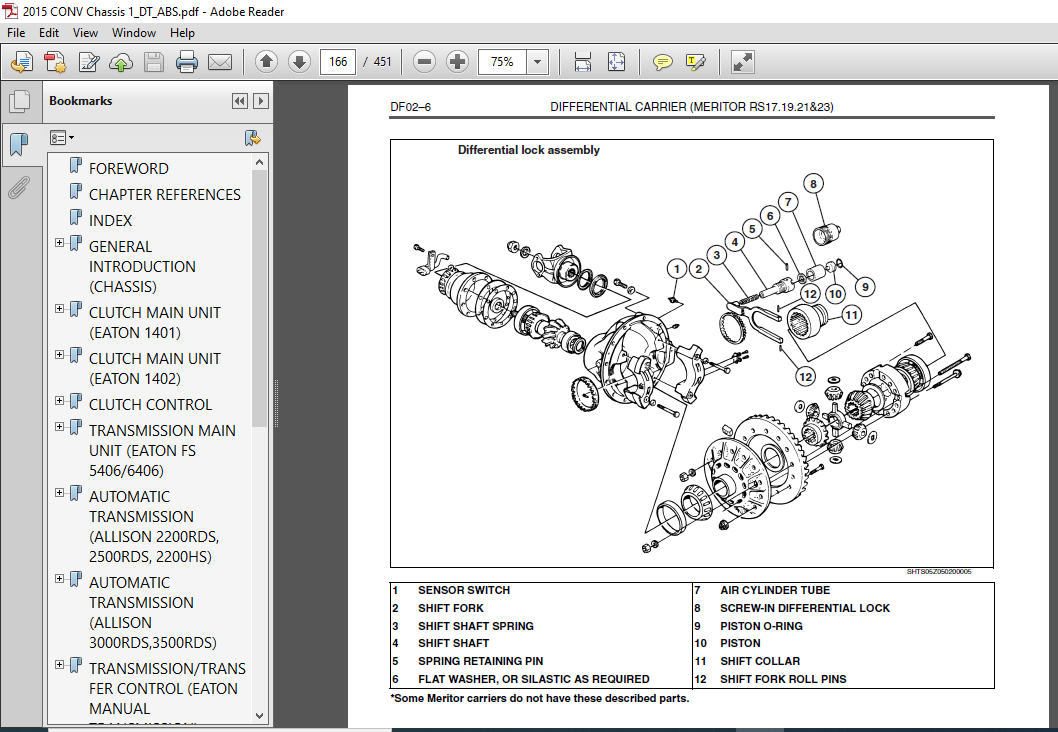Open the CHAPTER REFERENCES bookmark
The width and height of the screenshot is (1058, 732).
point(165,195)
